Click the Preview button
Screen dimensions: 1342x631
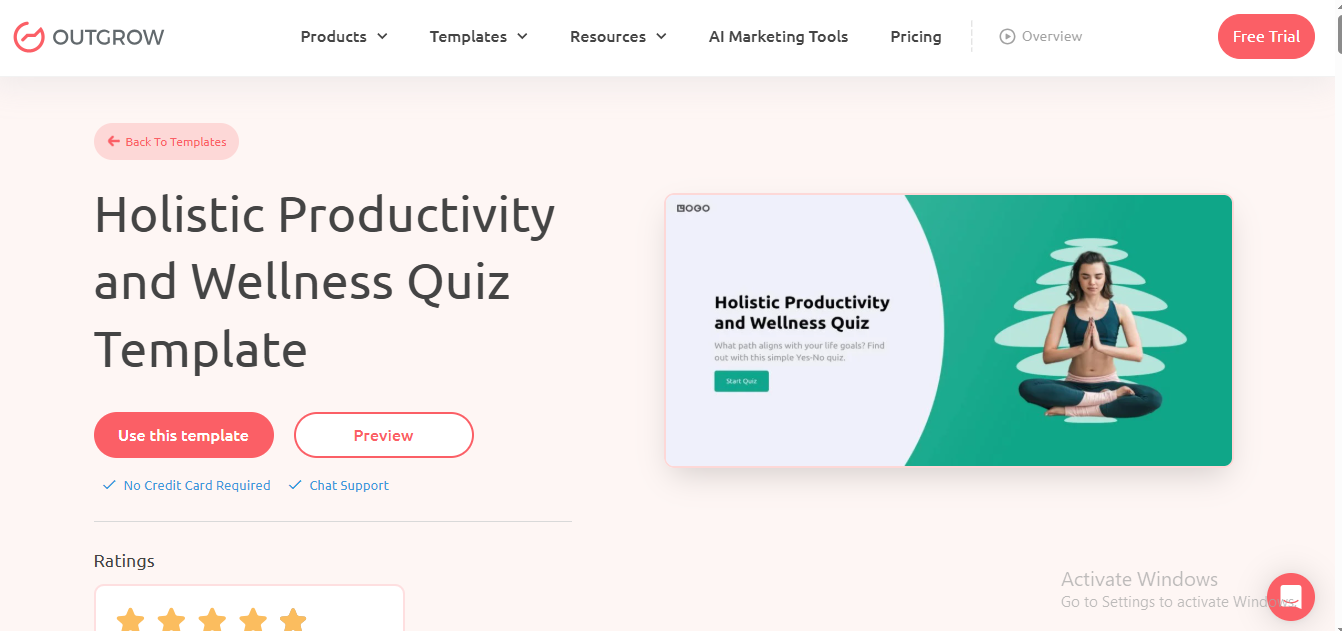coord(383,435)
